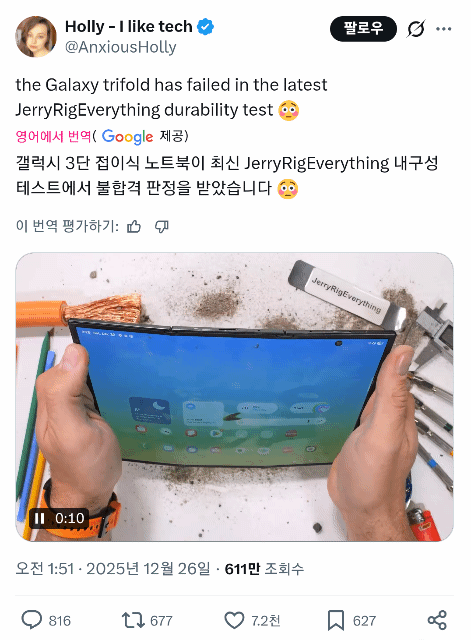Like the post with heart icon
The width and height of the screenshot is (471, 640).
coord(234,620)
